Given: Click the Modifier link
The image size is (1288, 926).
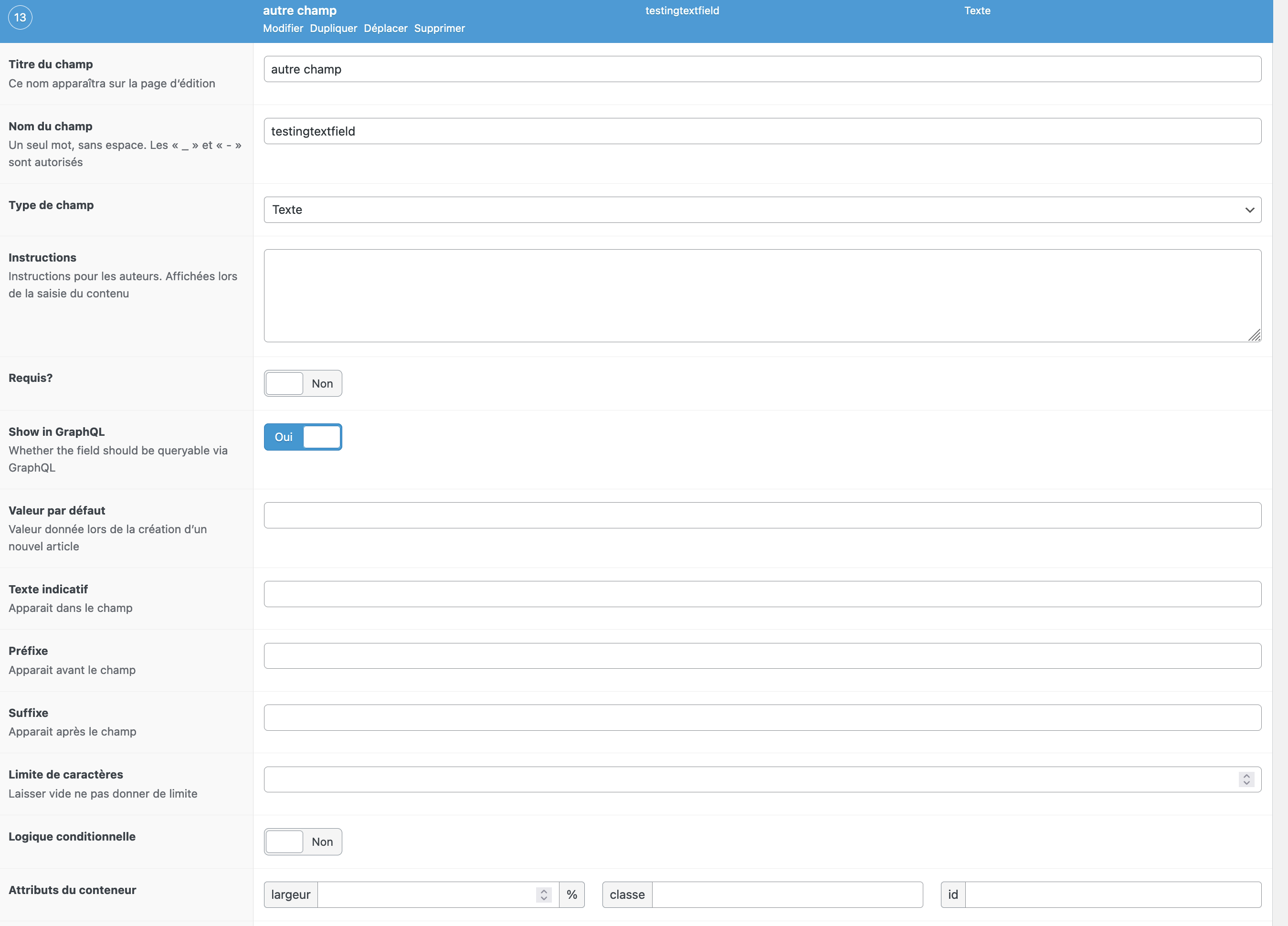Looking at the screenshot, I should point(283,28).
